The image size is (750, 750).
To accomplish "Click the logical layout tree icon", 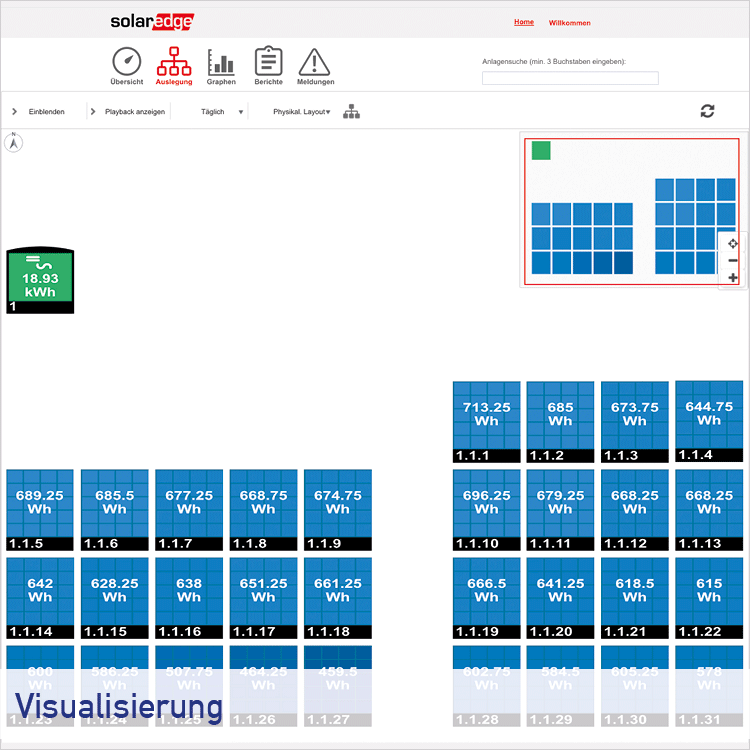I will (x=351, y=112).
